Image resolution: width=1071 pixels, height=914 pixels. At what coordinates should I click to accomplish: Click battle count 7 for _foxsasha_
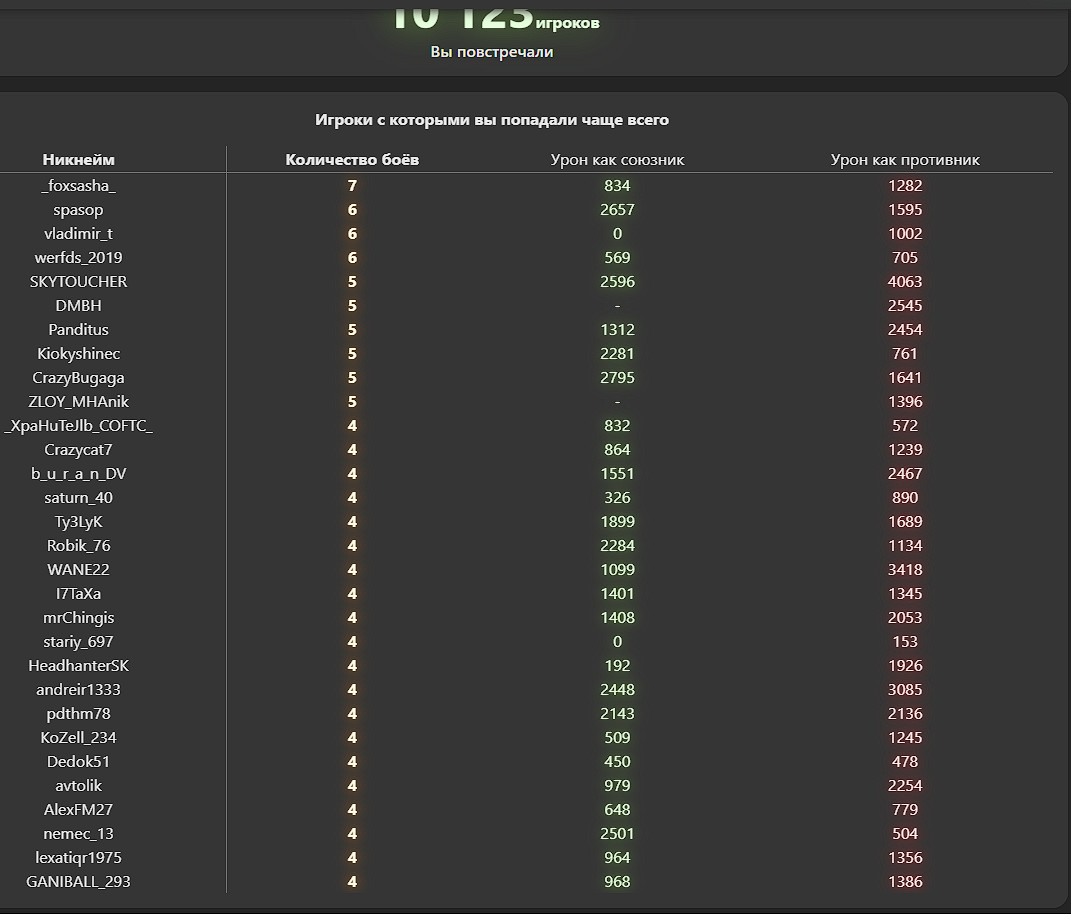pyautogui.click(x=352, y=186)
